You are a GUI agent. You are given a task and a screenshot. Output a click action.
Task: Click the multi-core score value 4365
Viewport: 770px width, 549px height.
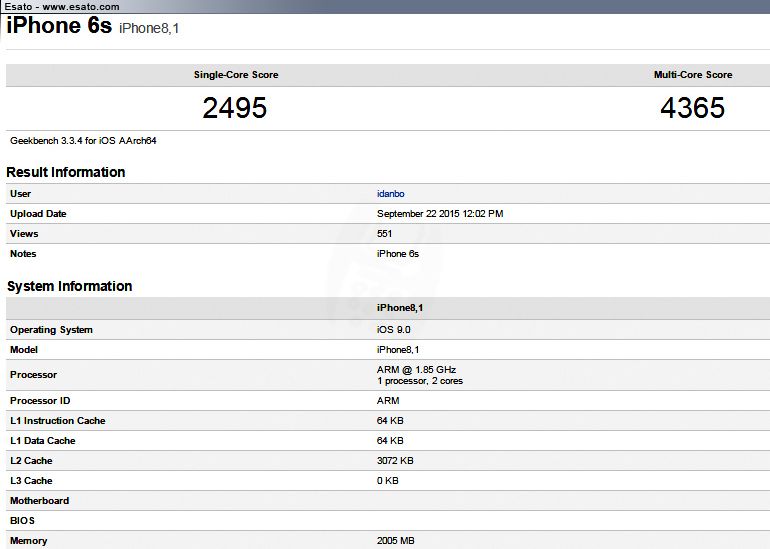coord(692,108)
